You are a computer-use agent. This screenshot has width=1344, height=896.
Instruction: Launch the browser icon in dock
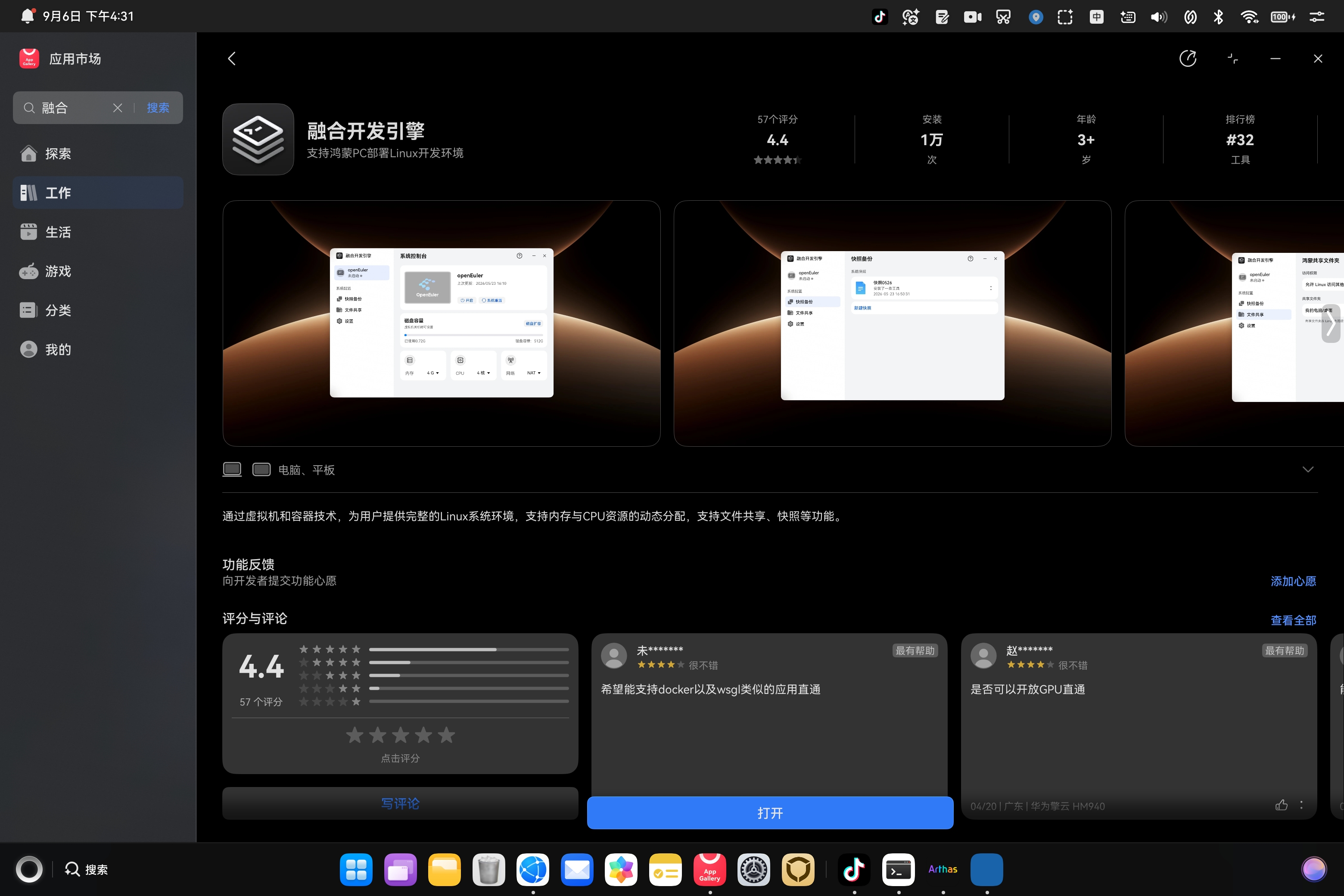[x=532, y=869]
